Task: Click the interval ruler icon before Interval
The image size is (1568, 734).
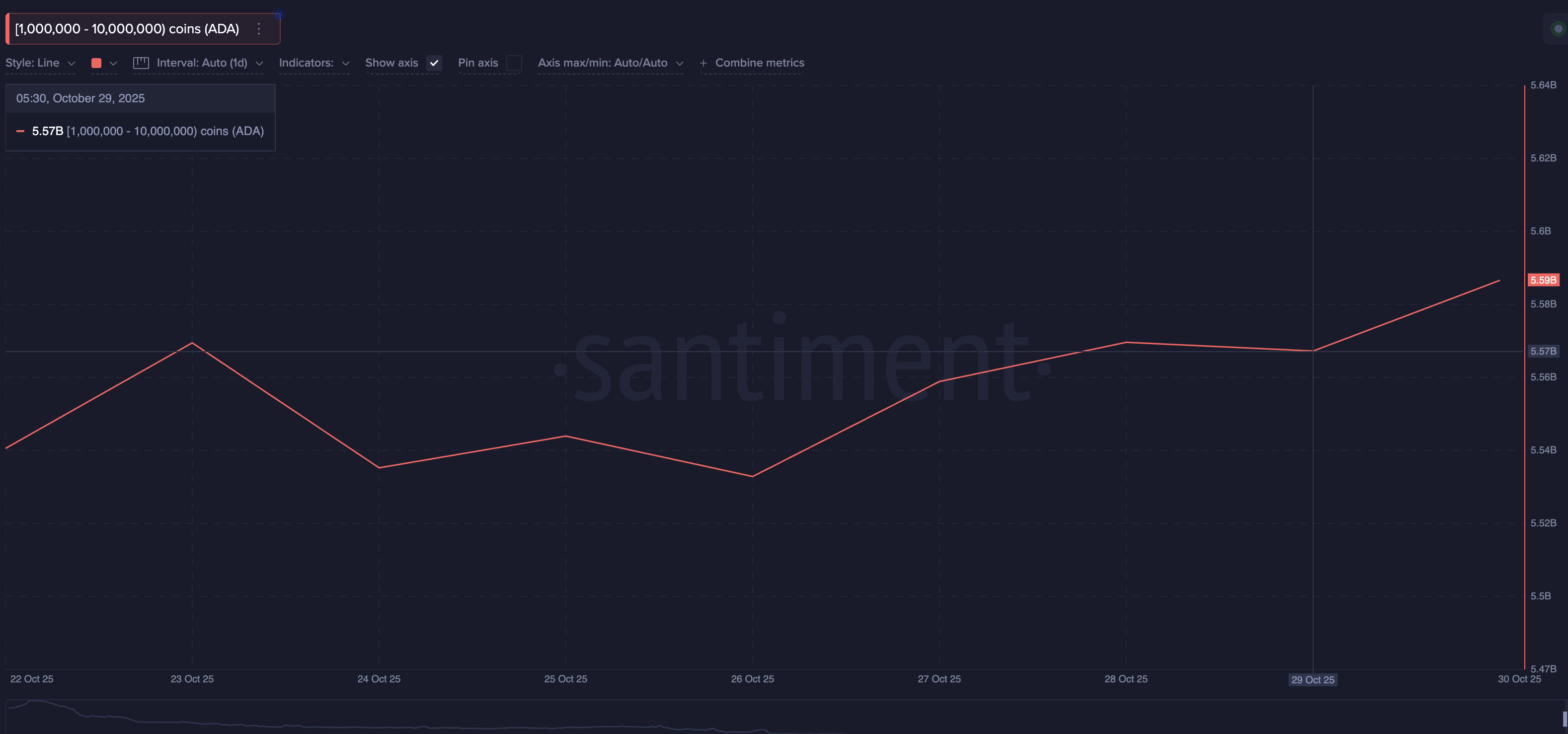Action: click(141, 63)
